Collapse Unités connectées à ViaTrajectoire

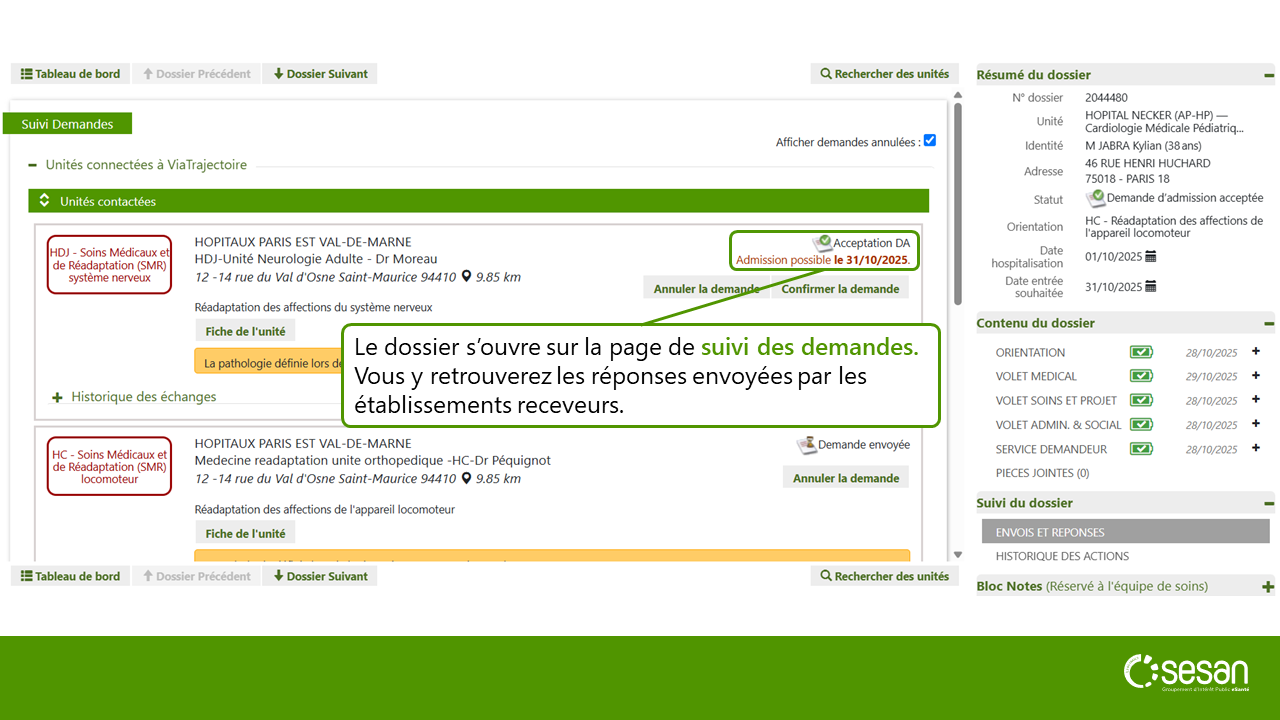coord(33,165)
